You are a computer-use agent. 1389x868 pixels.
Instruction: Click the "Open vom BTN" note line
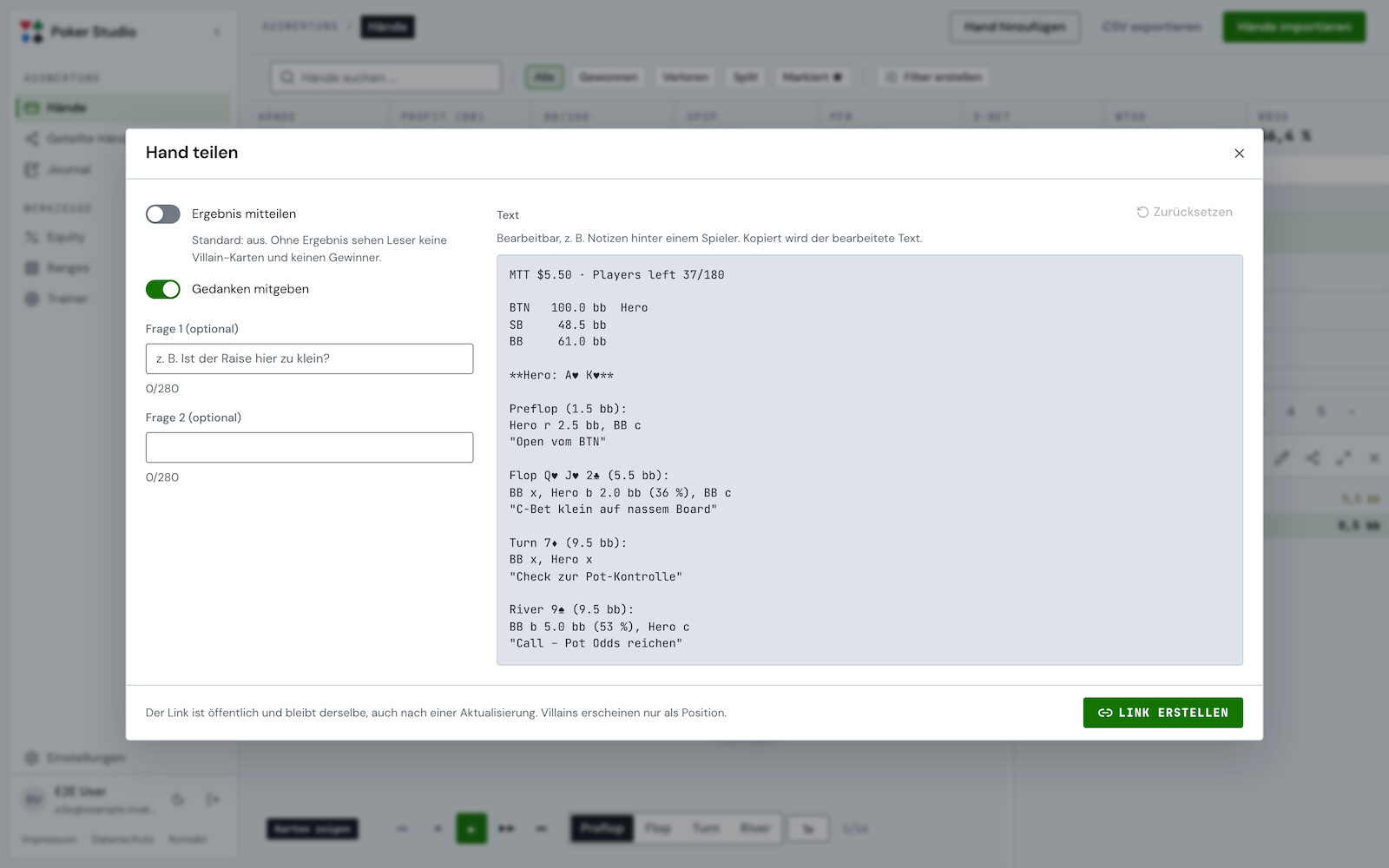tap(557, 442)
